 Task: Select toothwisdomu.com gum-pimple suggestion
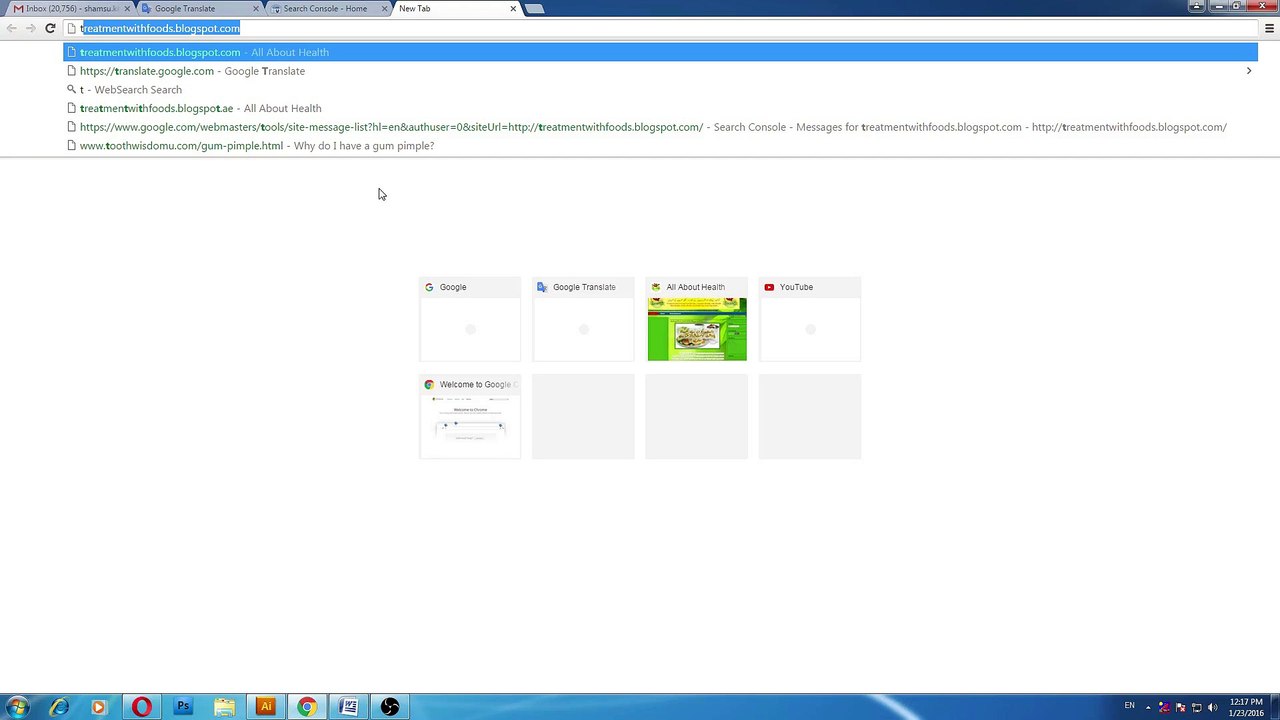660,146
